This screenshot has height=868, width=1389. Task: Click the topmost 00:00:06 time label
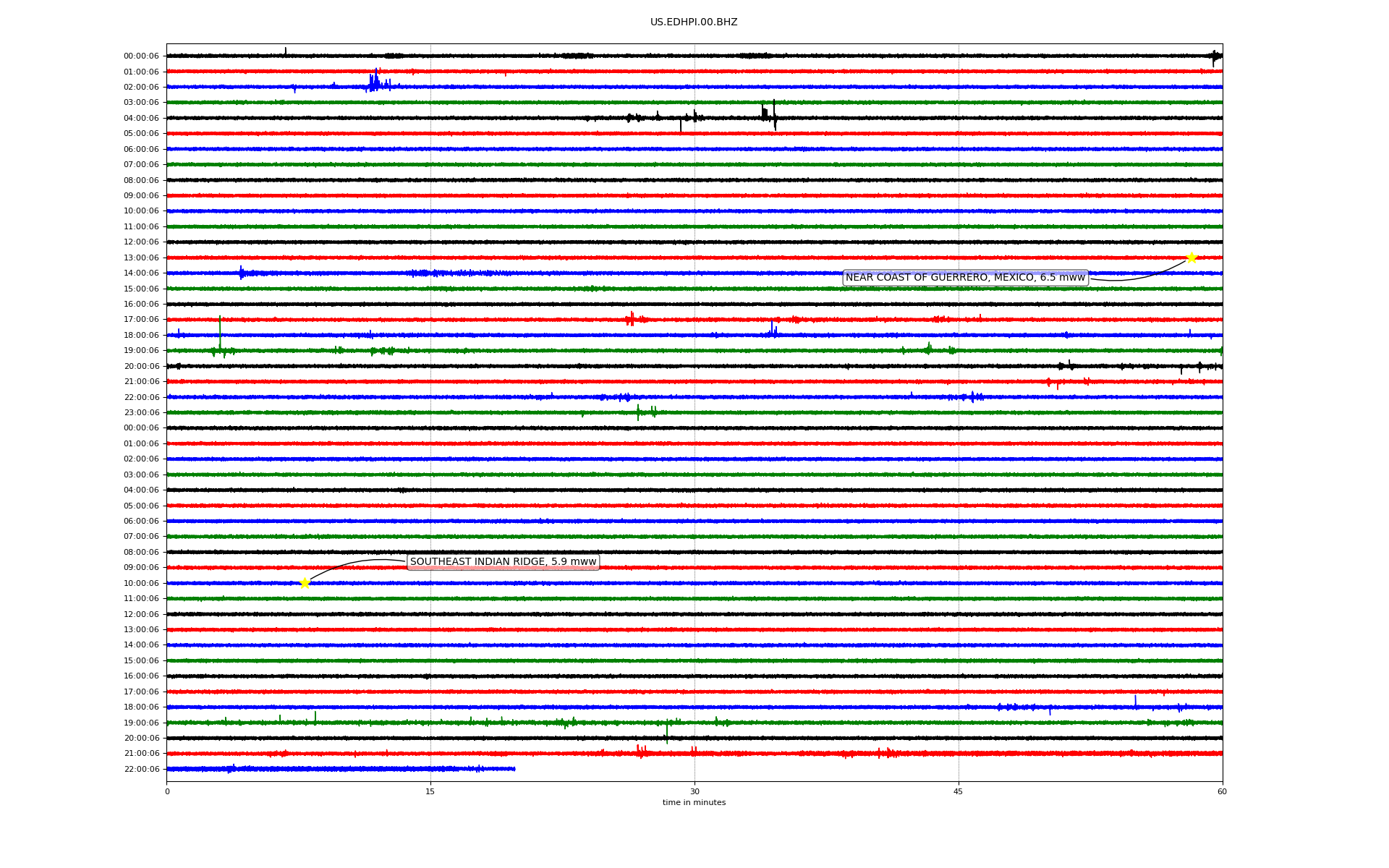141,56
